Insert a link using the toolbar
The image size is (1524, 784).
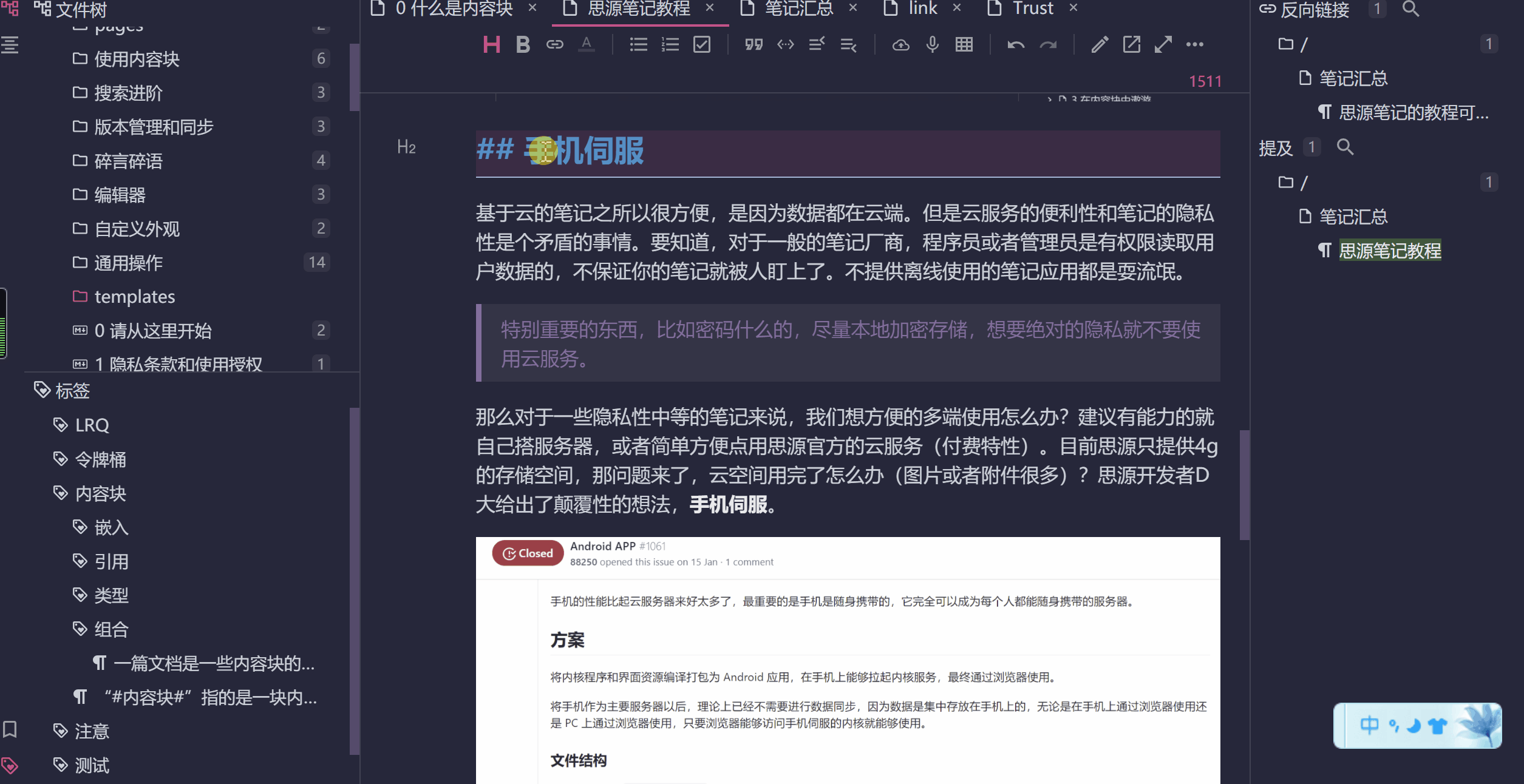coord(554,44)
